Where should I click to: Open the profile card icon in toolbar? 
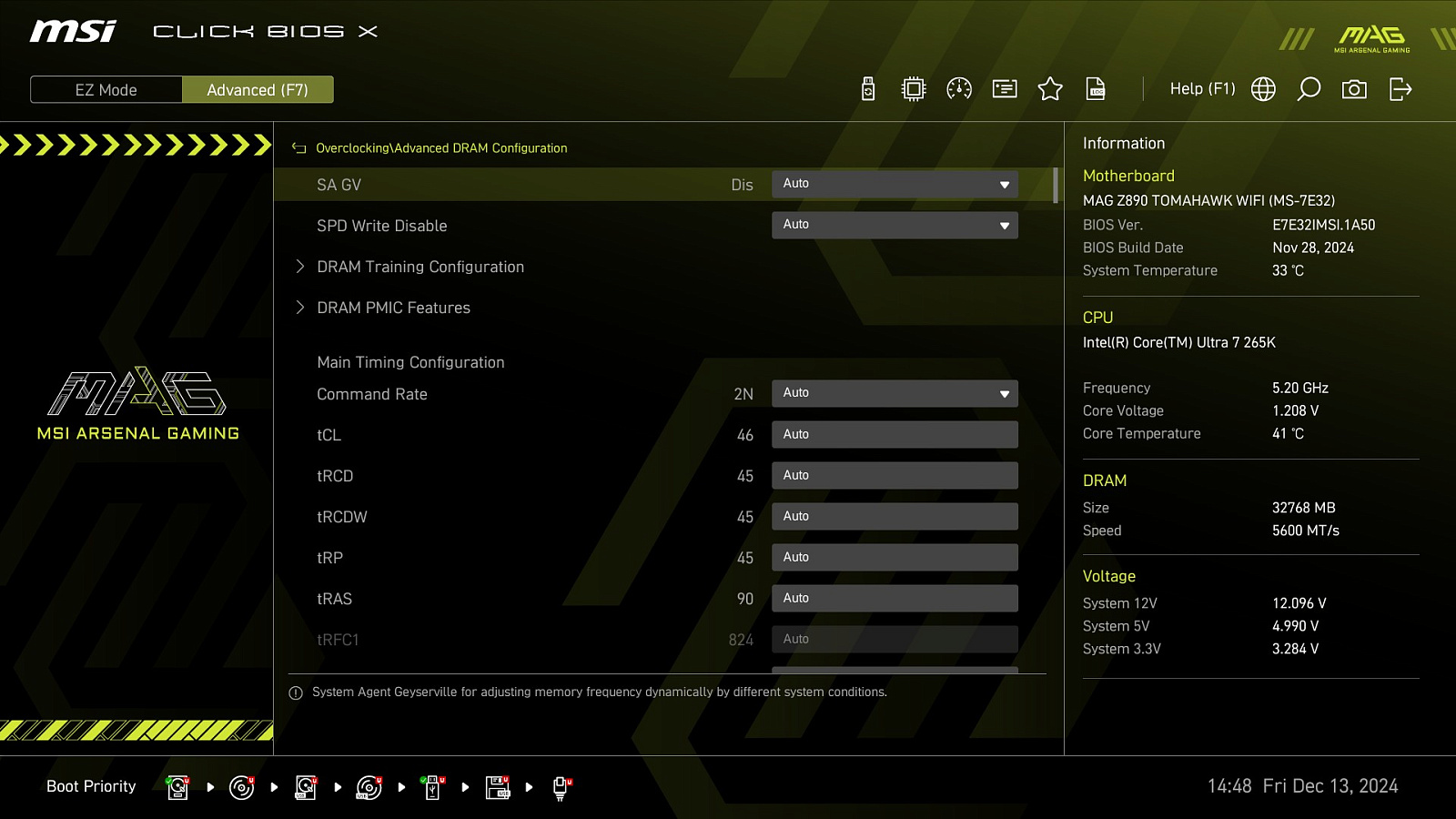[1005, 88]
